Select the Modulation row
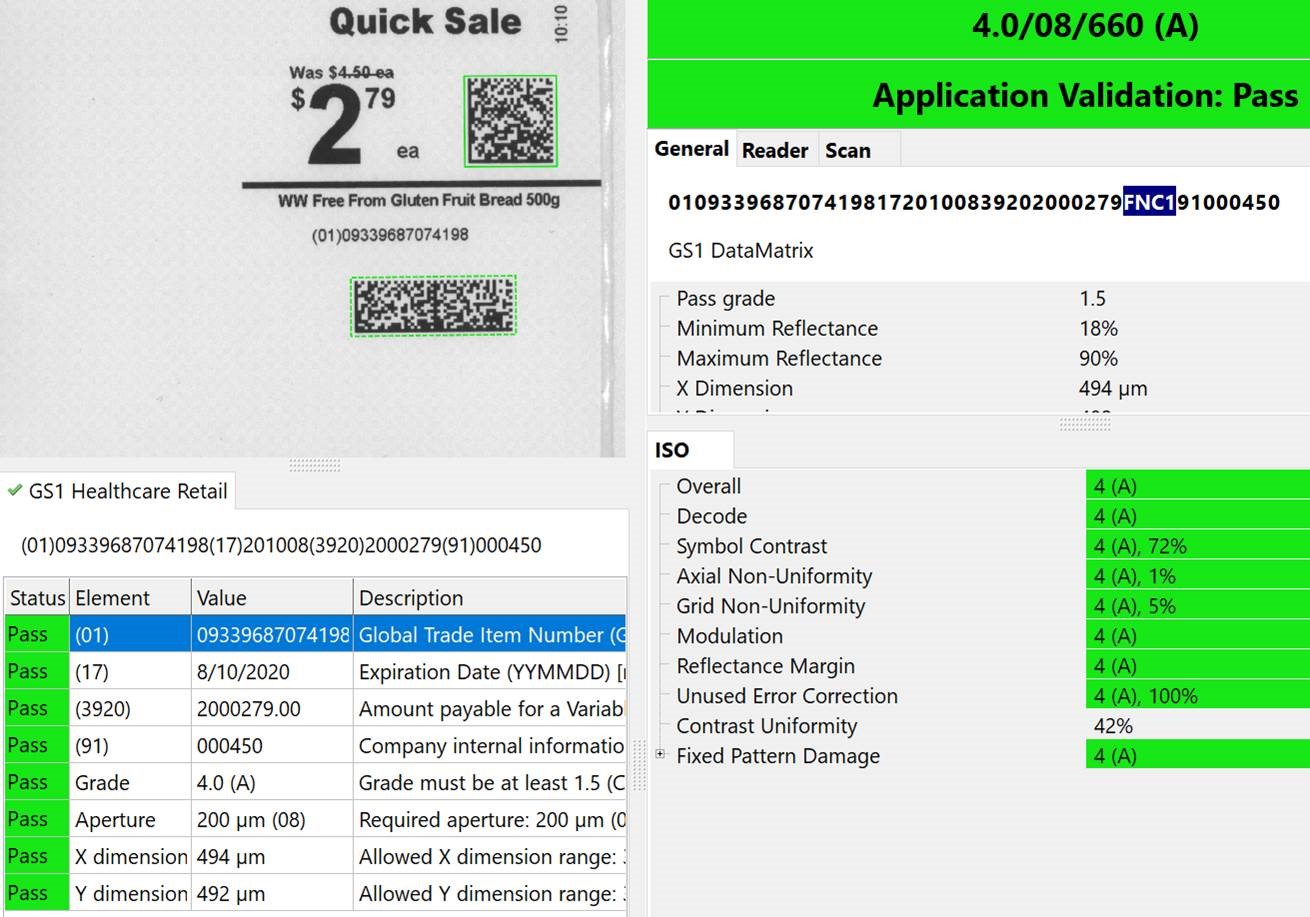This screenshot has width=1310, height=917. coord(980,636)
